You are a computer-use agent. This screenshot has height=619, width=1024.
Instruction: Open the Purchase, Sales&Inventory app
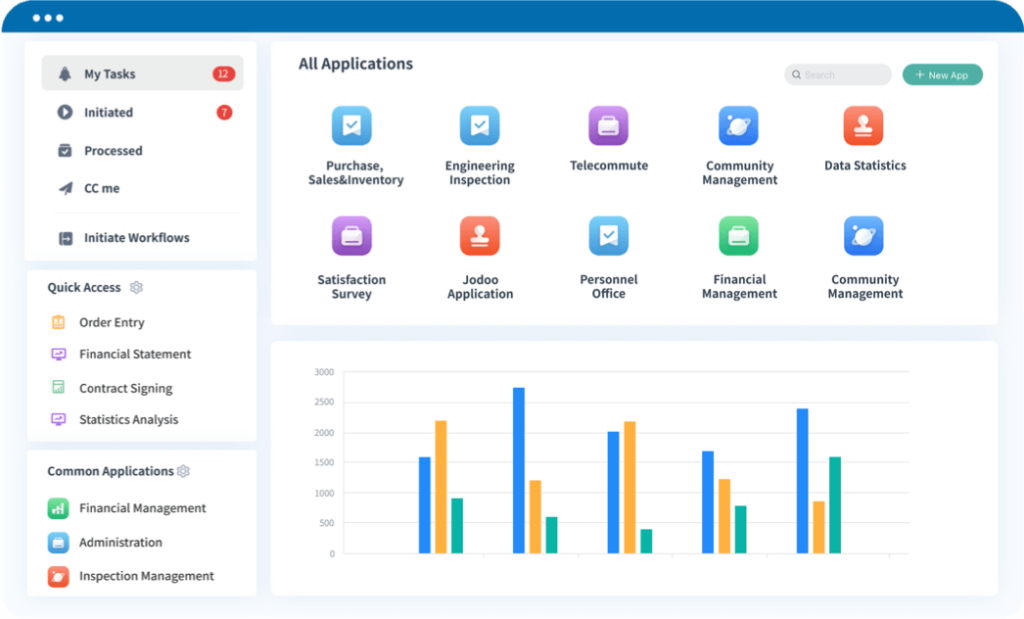(352, 125)
